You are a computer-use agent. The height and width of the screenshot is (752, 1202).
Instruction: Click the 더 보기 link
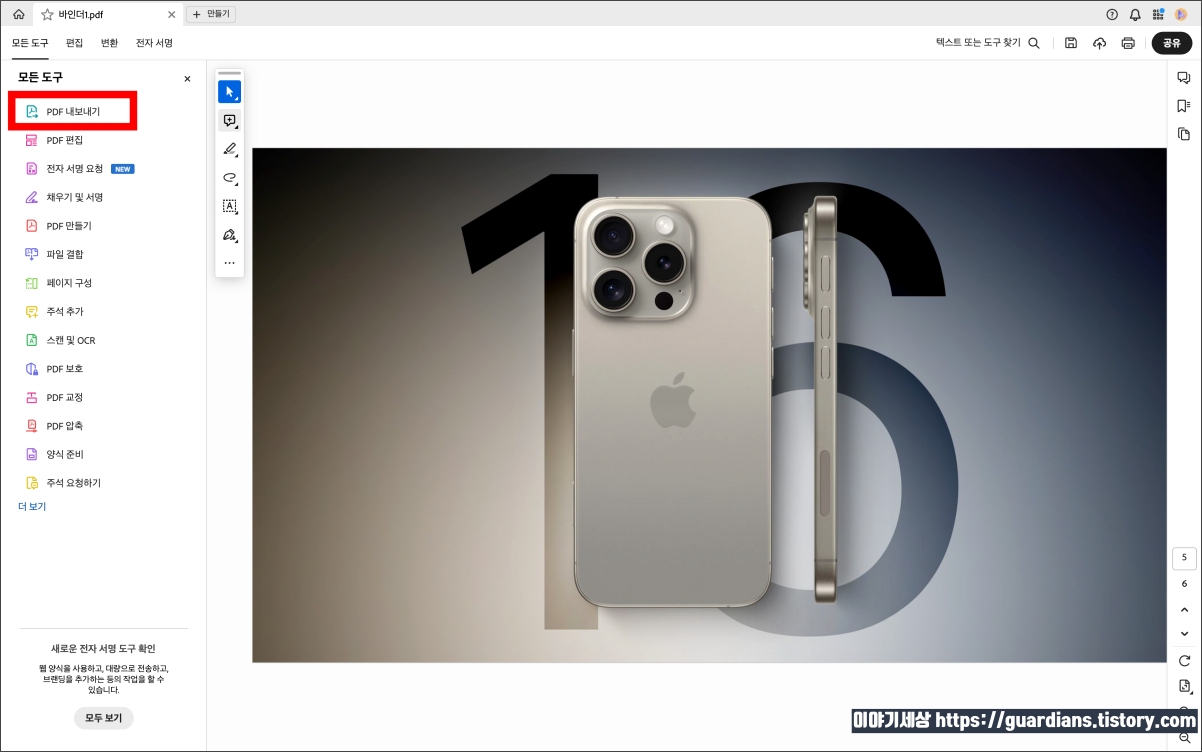pyautogui.click(x=32, y=507)
